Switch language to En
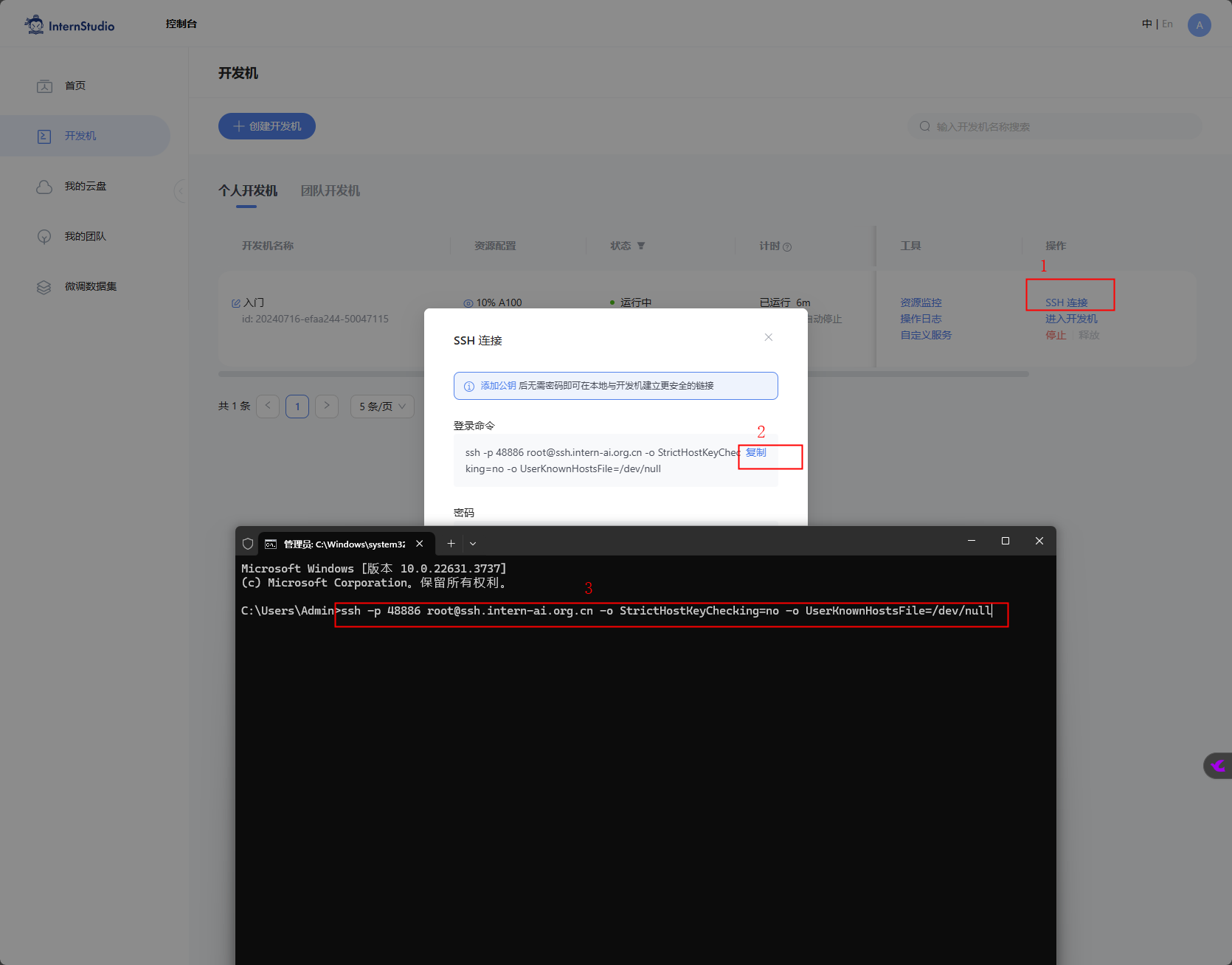The height and width of the screenshot is (965, 1232). pyautogui.click(x=1167, y=24)
